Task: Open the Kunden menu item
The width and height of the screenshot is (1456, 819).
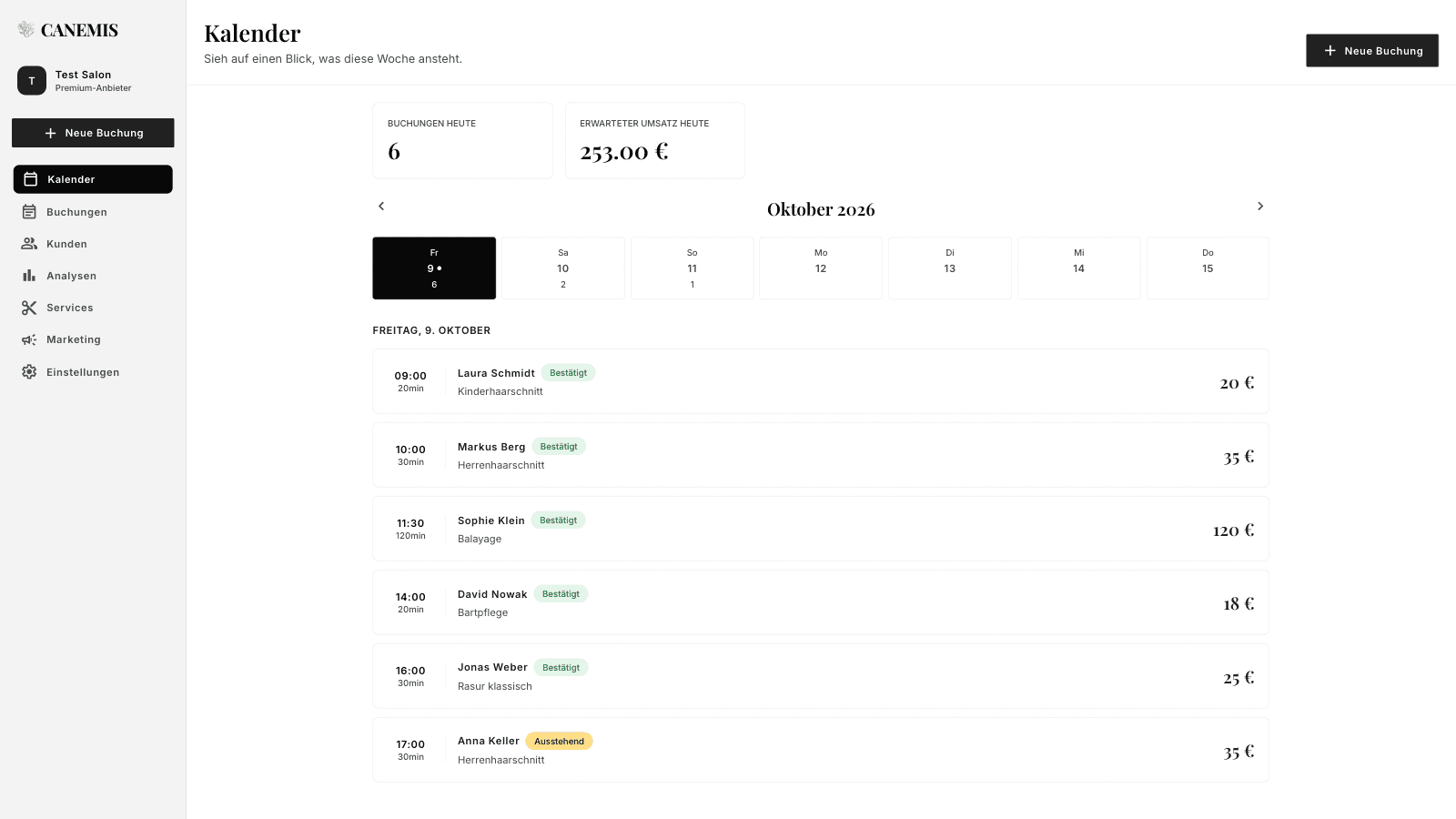Action: point(93,244)
